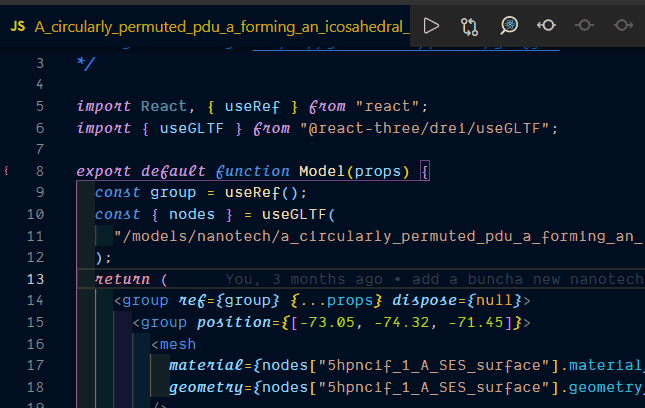The width and height of the screenshot is (645, 408).
Task: Click the red gutter change marker on line 8
Action: pyautogui.click(x=6, y=170)
